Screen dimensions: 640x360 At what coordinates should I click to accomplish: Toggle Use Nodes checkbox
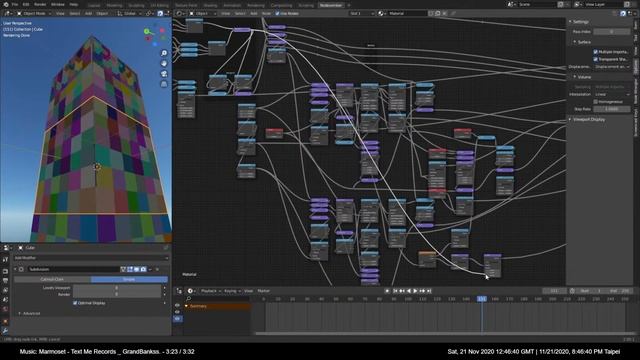(278, 13)
